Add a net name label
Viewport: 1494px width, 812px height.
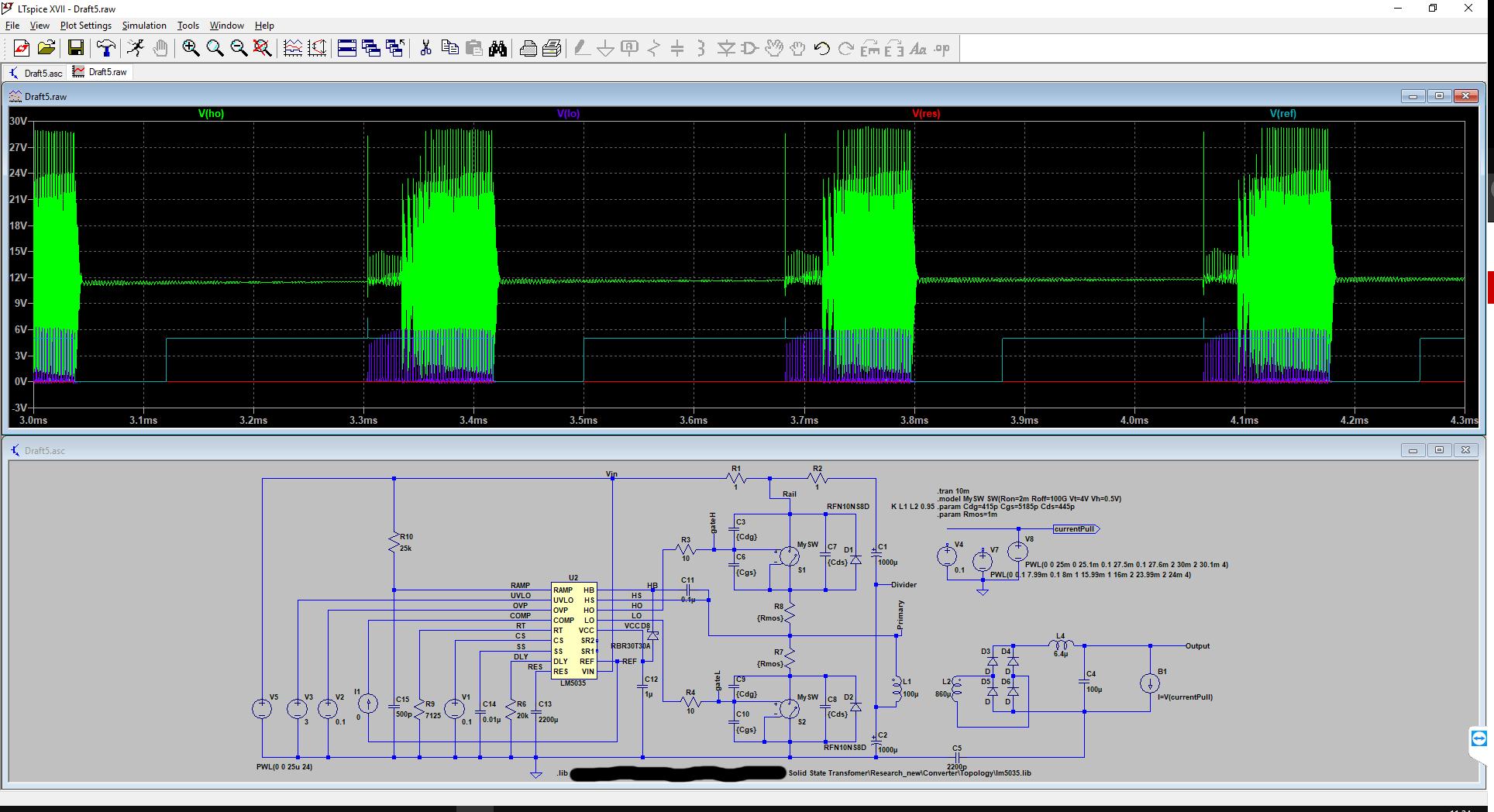[628, 48]
